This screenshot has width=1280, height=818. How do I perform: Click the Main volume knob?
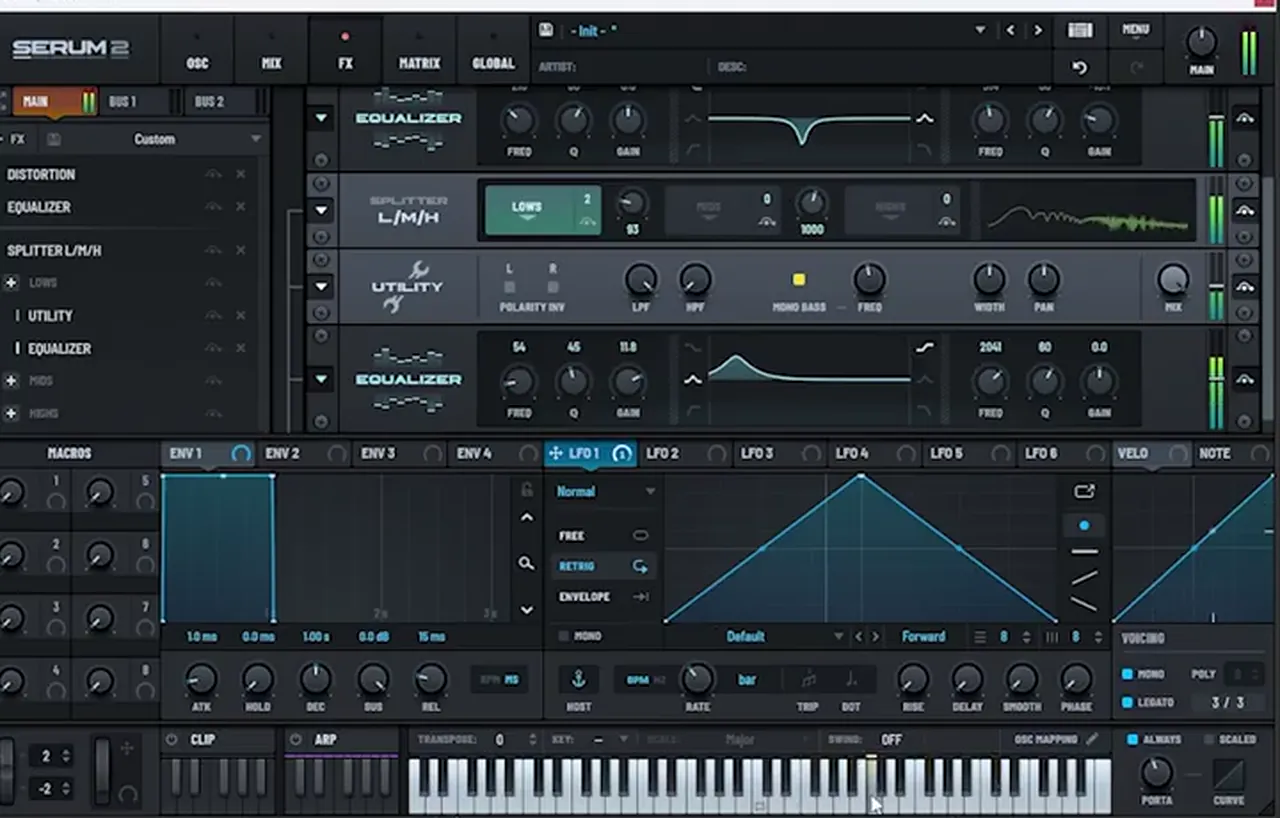click(1201, 42)
